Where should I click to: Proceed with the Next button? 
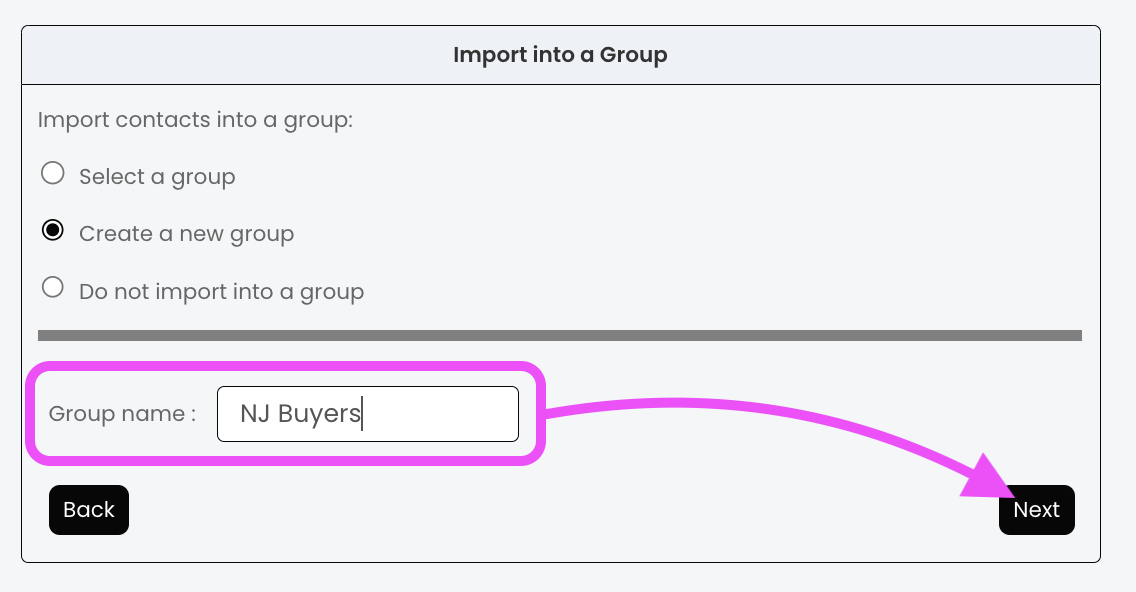point(1036,510)
